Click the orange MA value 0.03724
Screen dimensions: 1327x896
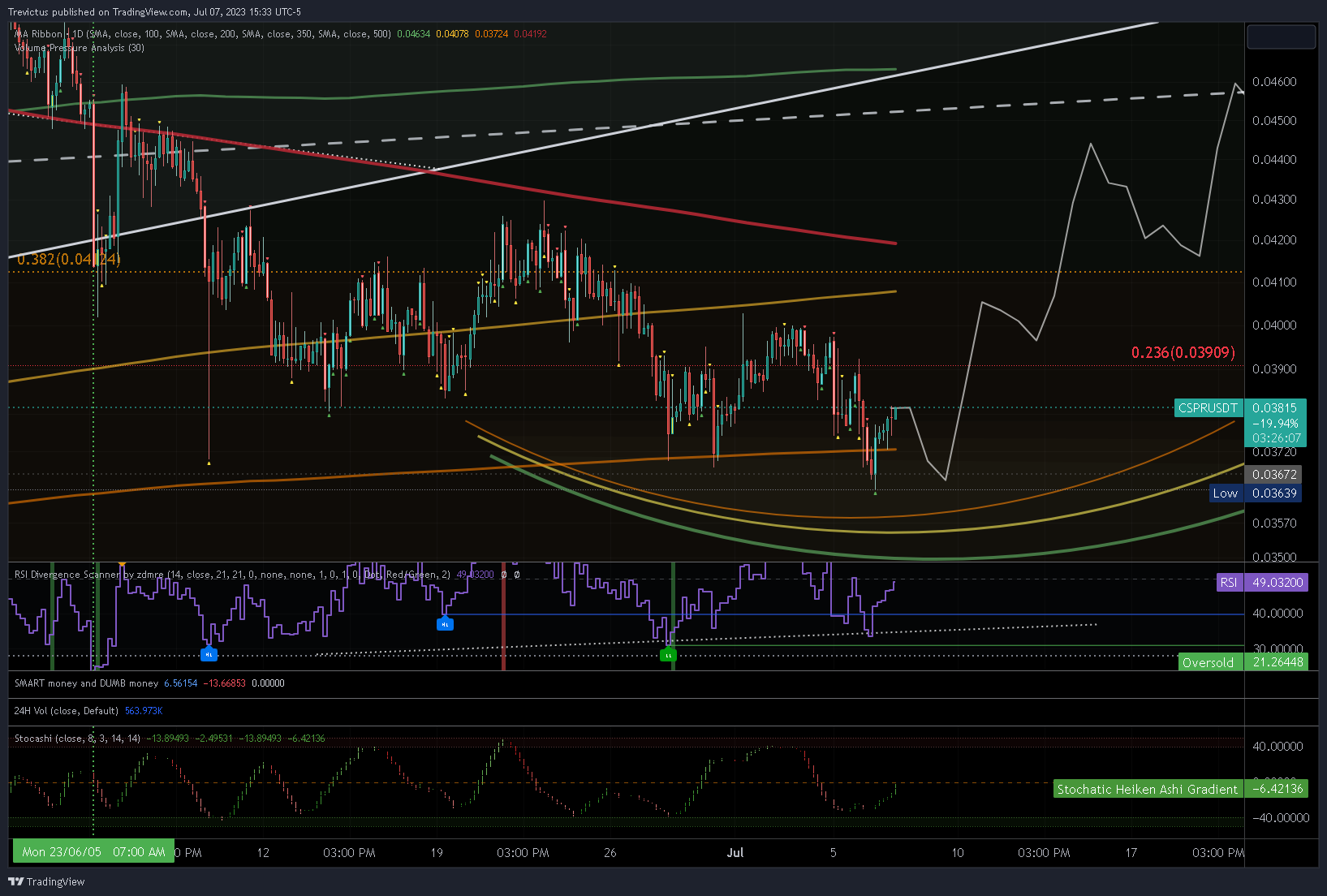[x=491, y=34]
